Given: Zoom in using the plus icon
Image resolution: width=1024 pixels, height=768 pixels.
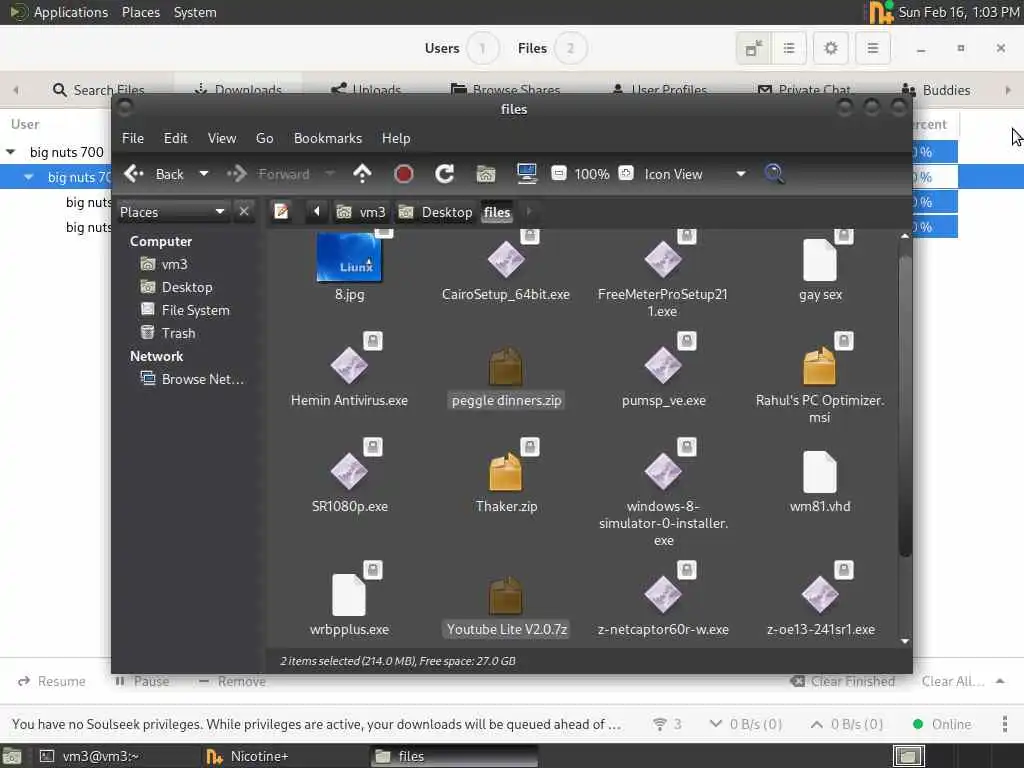Looking at the screenshot, I should pos(626,173).
